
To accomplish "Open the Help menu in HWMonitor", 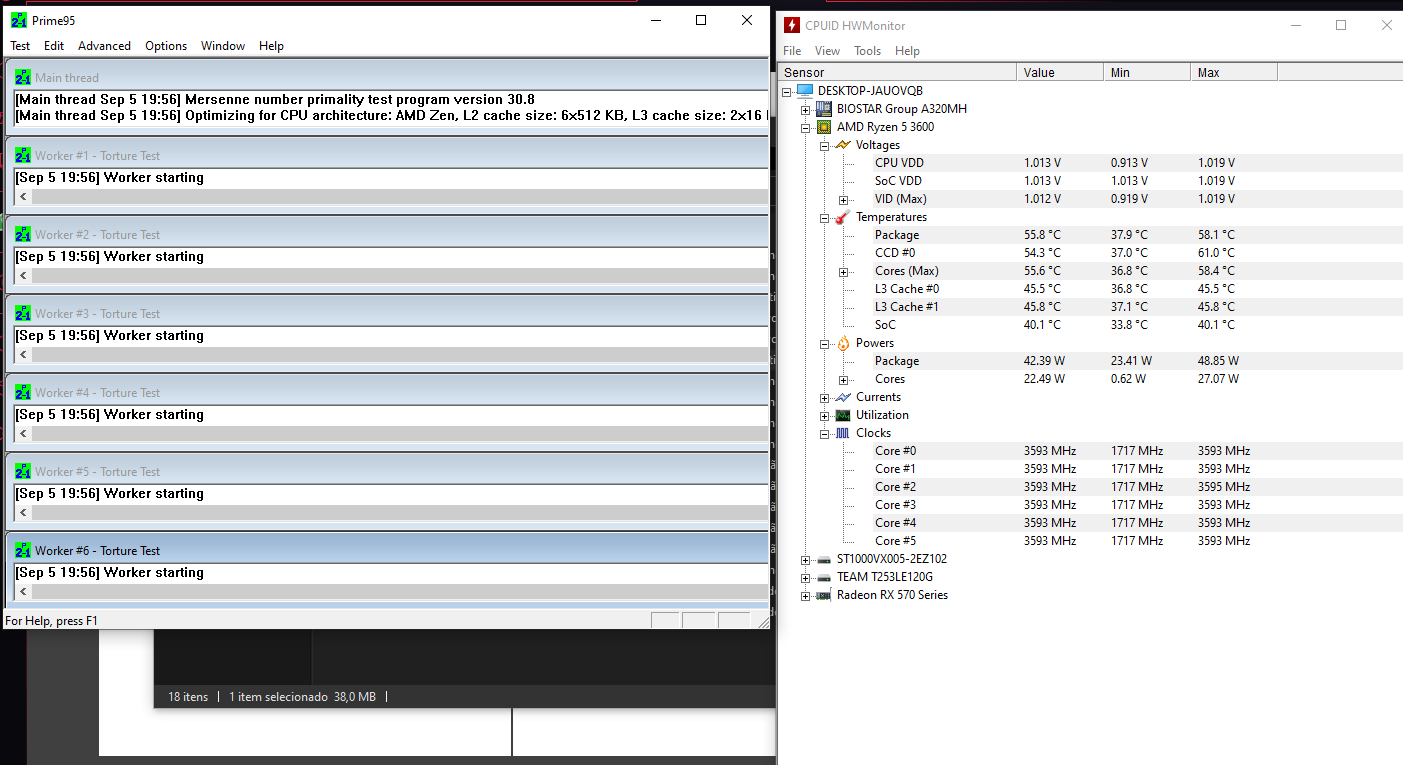I will (x=907, y=51).
